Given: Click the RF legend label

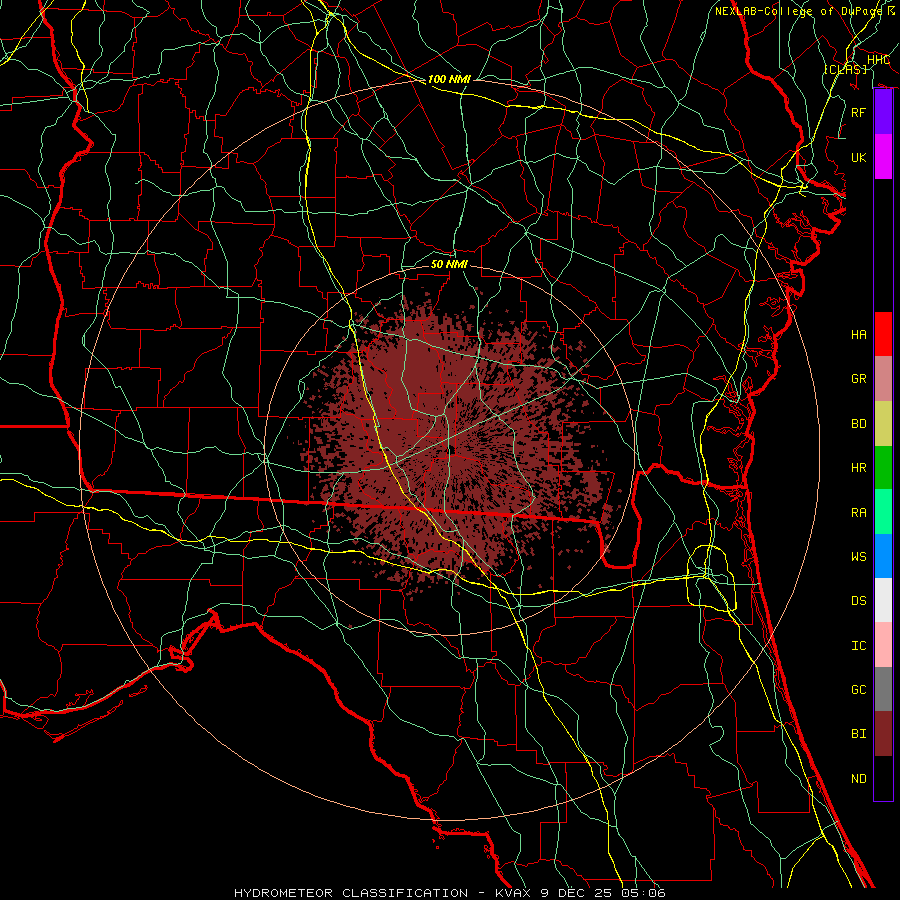Looking at the screenshot, I should point(859,112).
